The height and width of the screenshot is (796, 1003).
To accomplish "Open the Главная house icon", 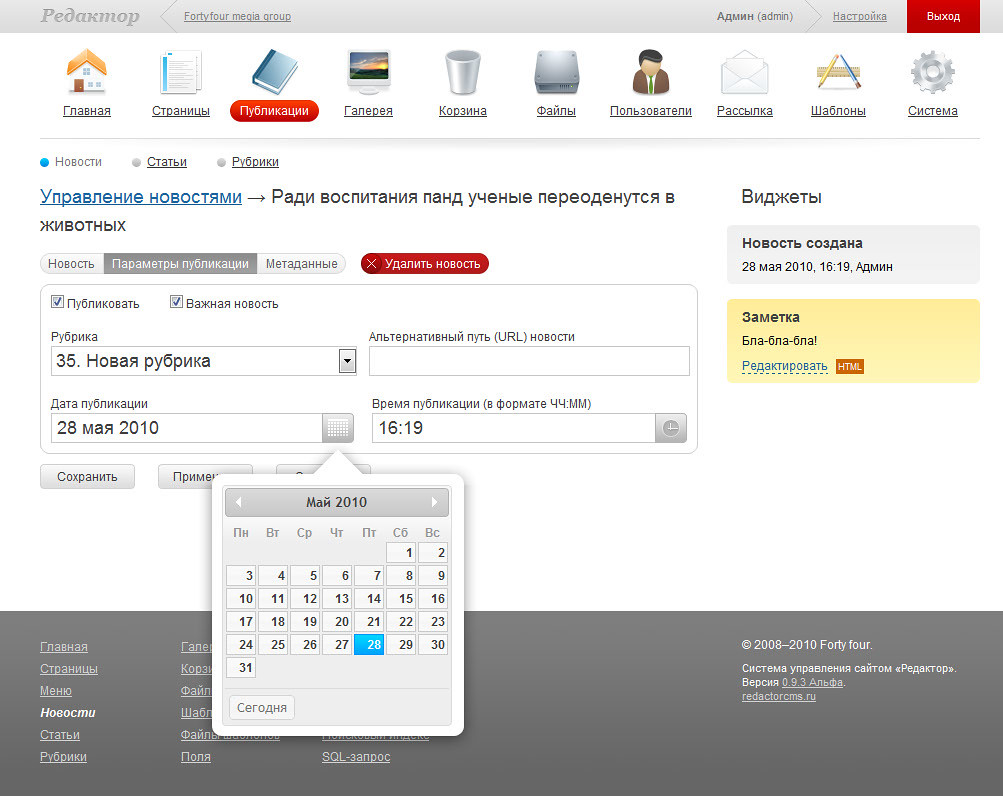I will (x=86, y=73).
